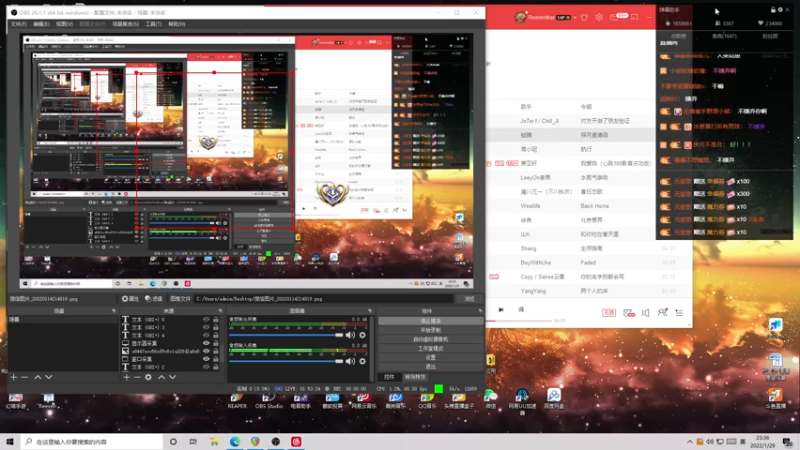Remove selected source with the minus button
Screen dimensions: 800x450
click(137, 377)
